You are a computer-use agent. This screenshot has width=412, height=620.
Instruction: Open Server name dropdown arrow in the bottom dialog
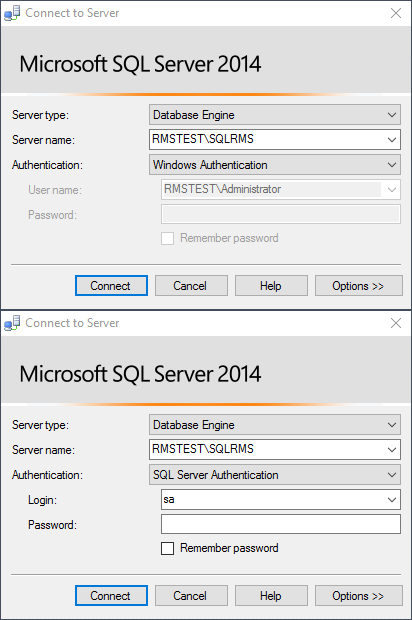[x=392, y=450]
